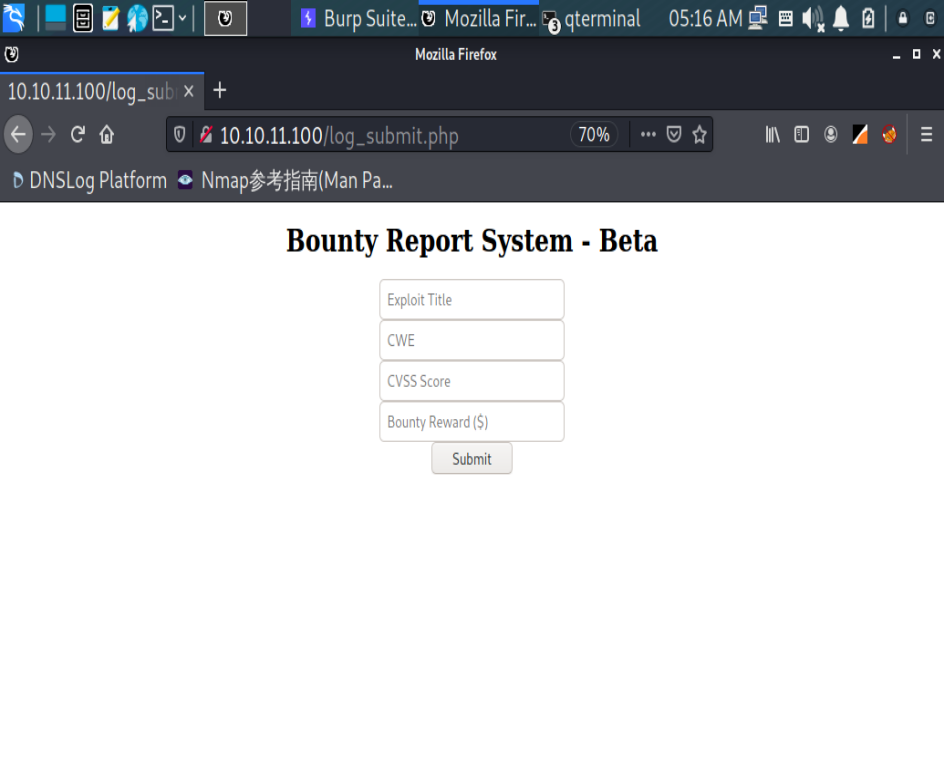
Task: Open the network connection tray icon
Action: (x=757, y=19)
